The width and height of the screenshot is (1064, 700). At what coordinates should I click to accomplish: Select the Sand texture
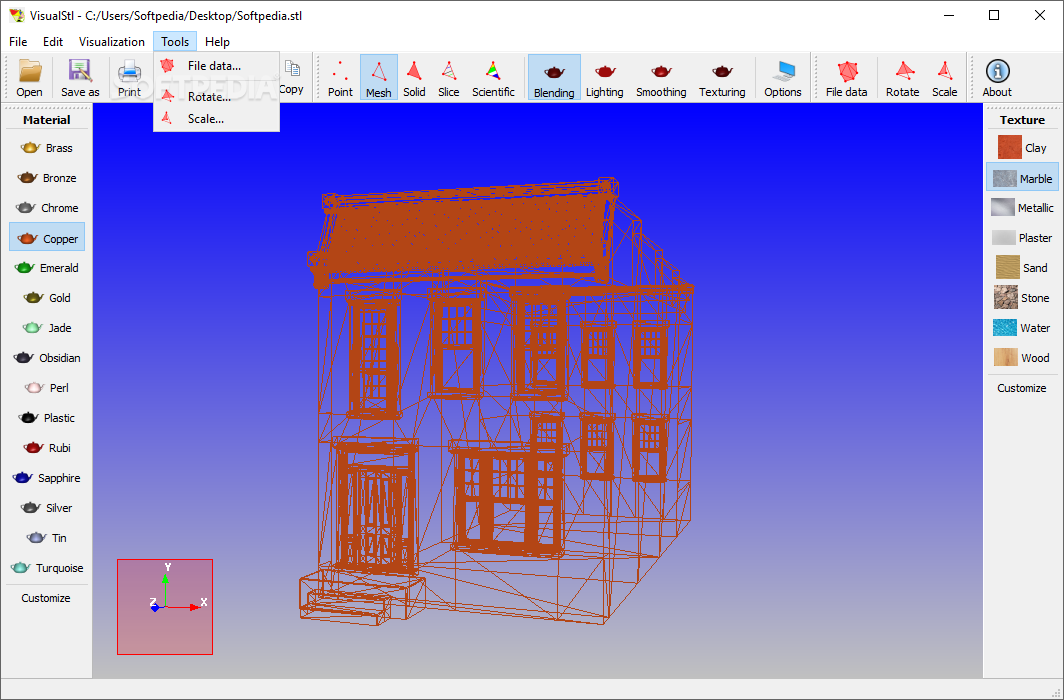coord(1022,268)
